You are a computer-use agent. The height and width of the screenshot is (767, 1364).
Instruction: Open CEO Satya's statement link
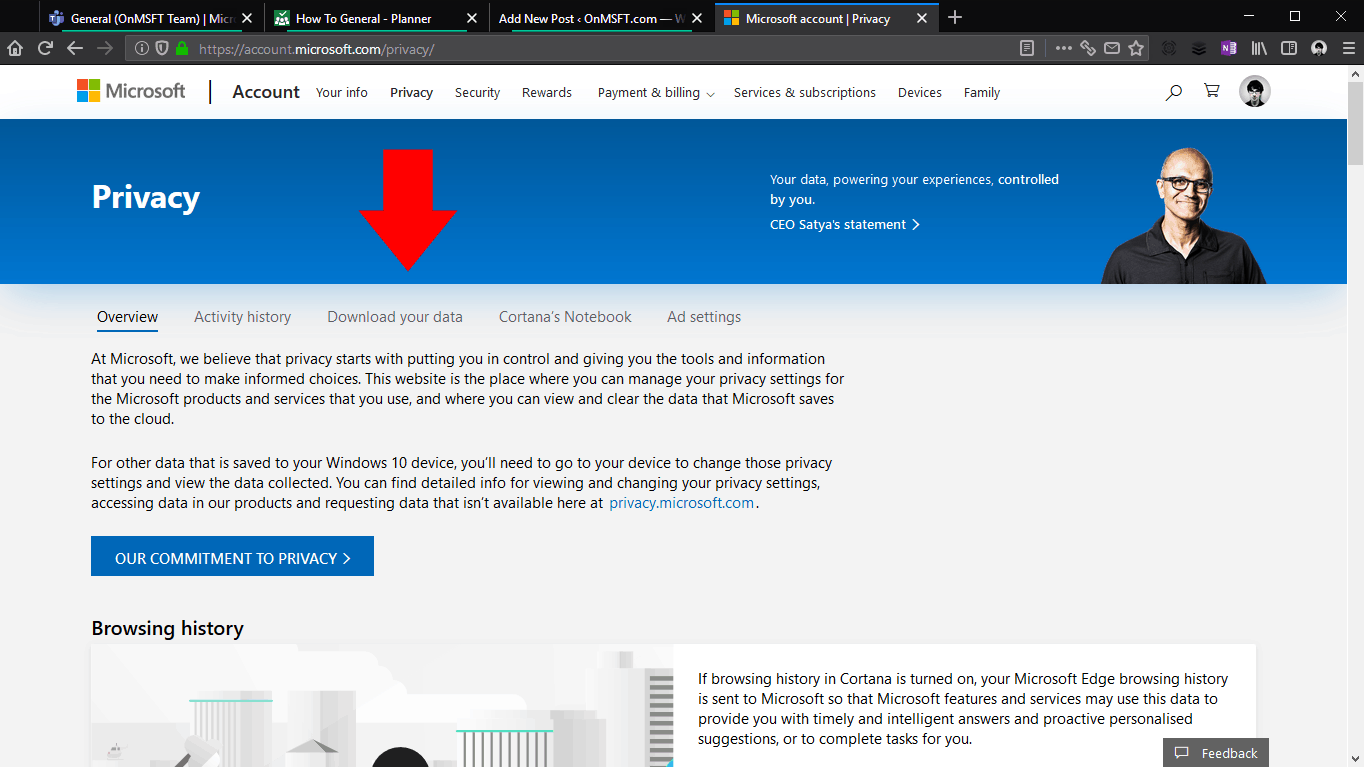tap(845, 224)
